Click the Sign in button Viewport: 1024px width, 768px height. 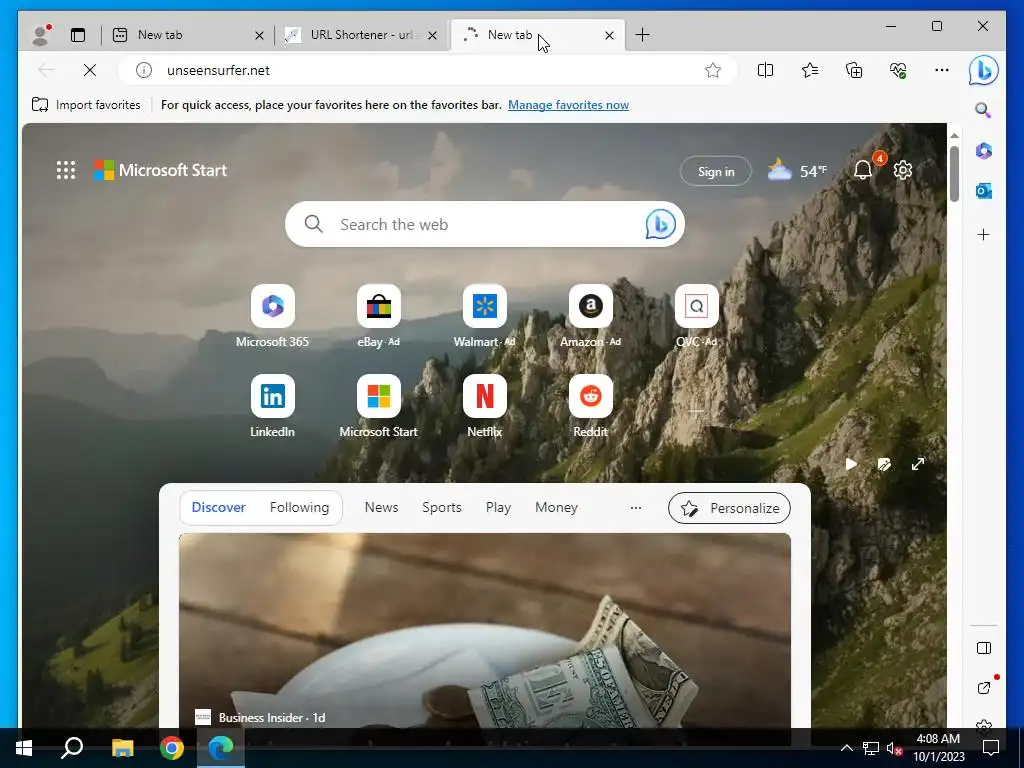[716, 171]
